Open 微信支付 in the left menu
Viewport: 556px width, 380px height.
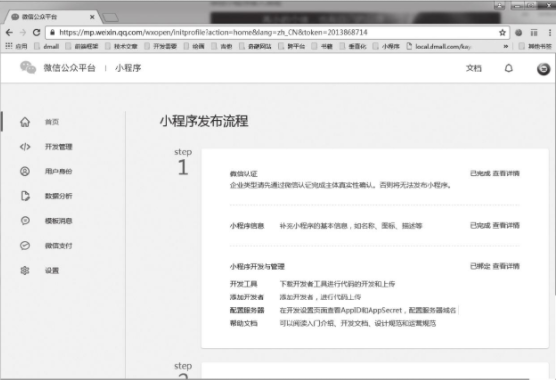click(59, 245)
